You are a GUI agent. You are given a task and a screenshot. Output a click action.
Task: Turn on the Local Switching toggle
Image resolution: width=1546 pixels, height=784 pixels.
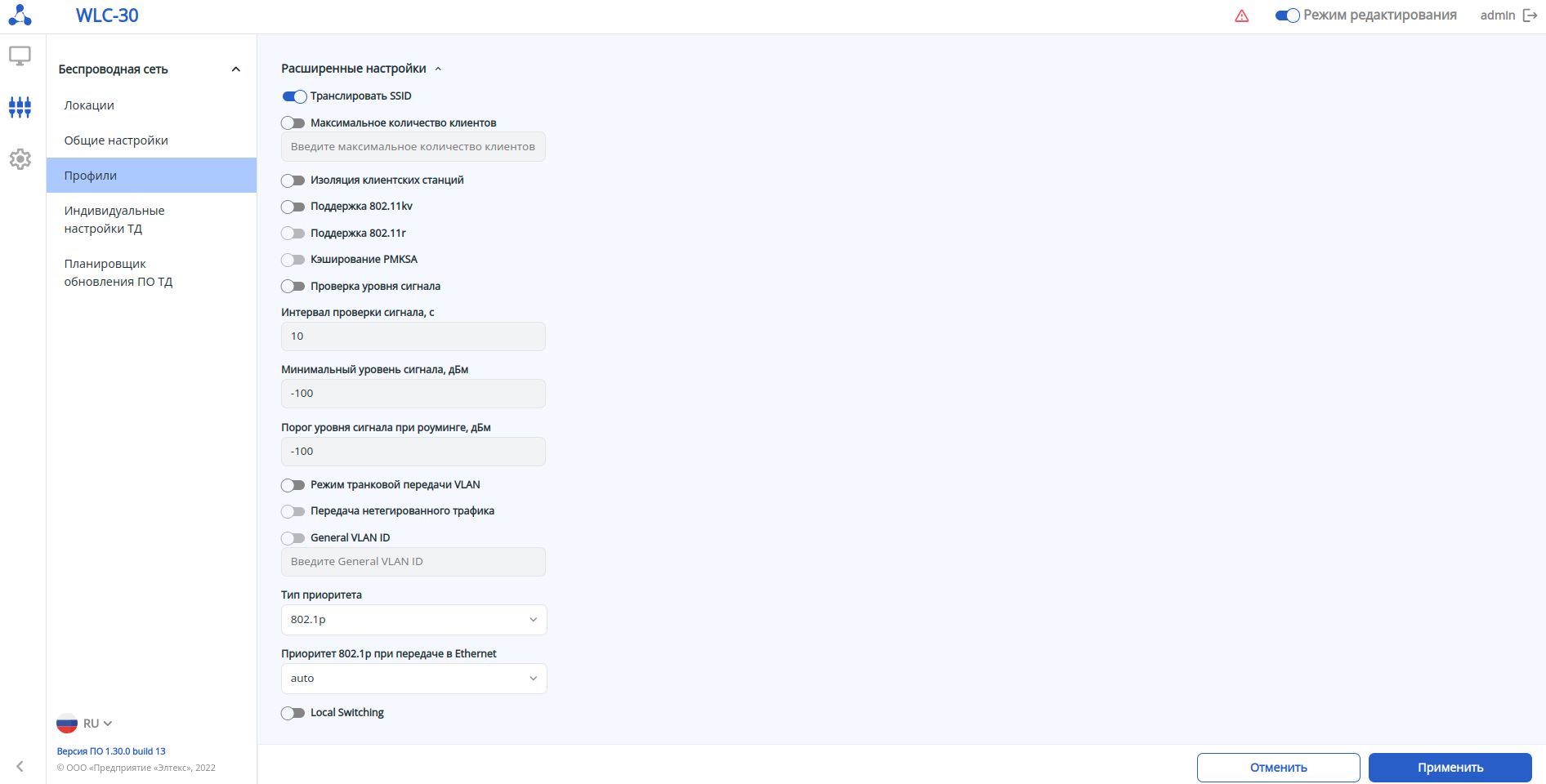(293, 713)
